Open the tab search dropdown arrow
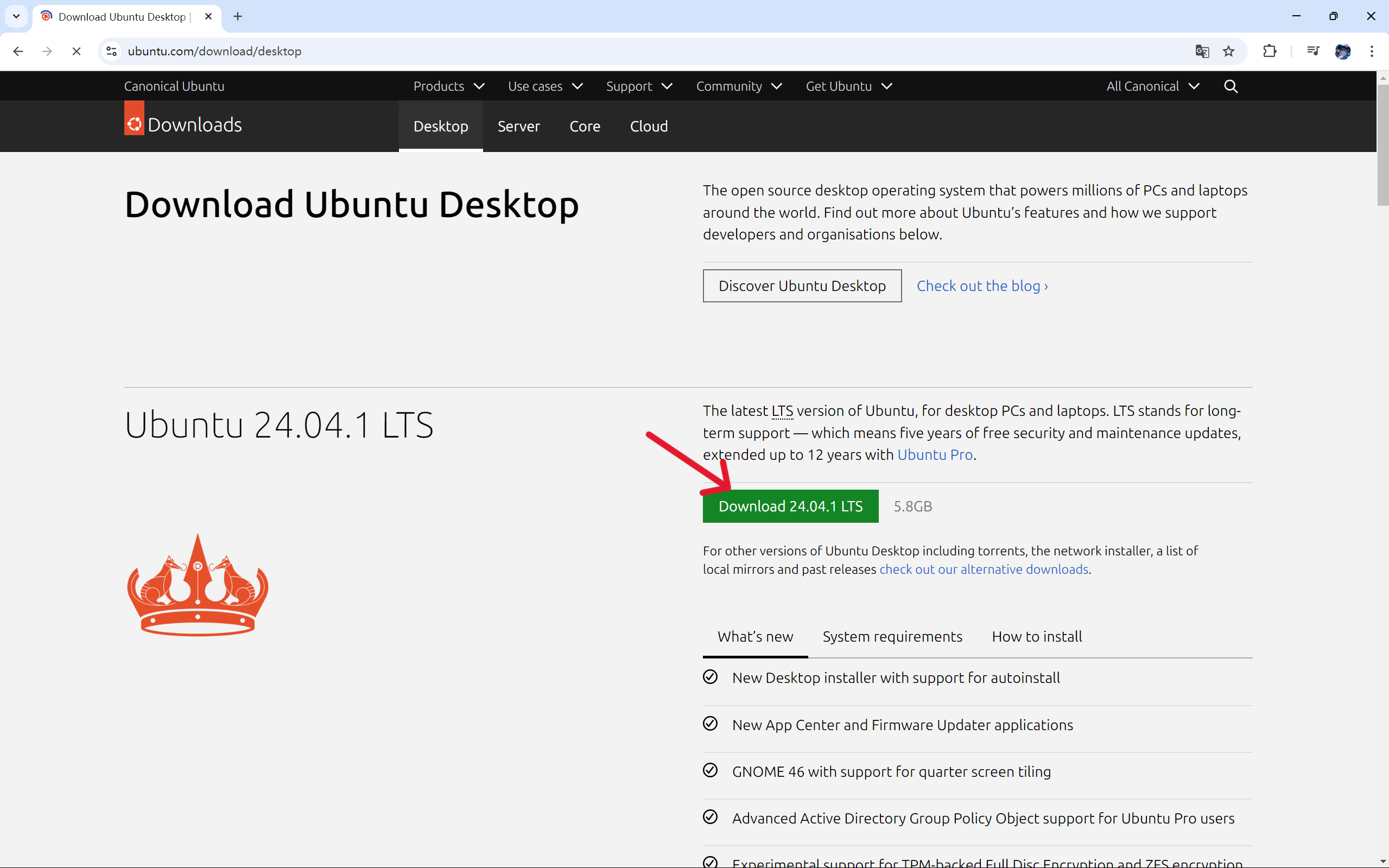1389x868 pixels. [16, 17]
